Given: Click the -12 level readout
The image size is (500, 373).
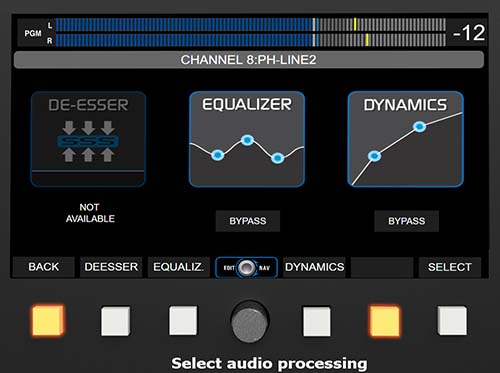Looking at the screenshot, I should (x=469, y=33).
